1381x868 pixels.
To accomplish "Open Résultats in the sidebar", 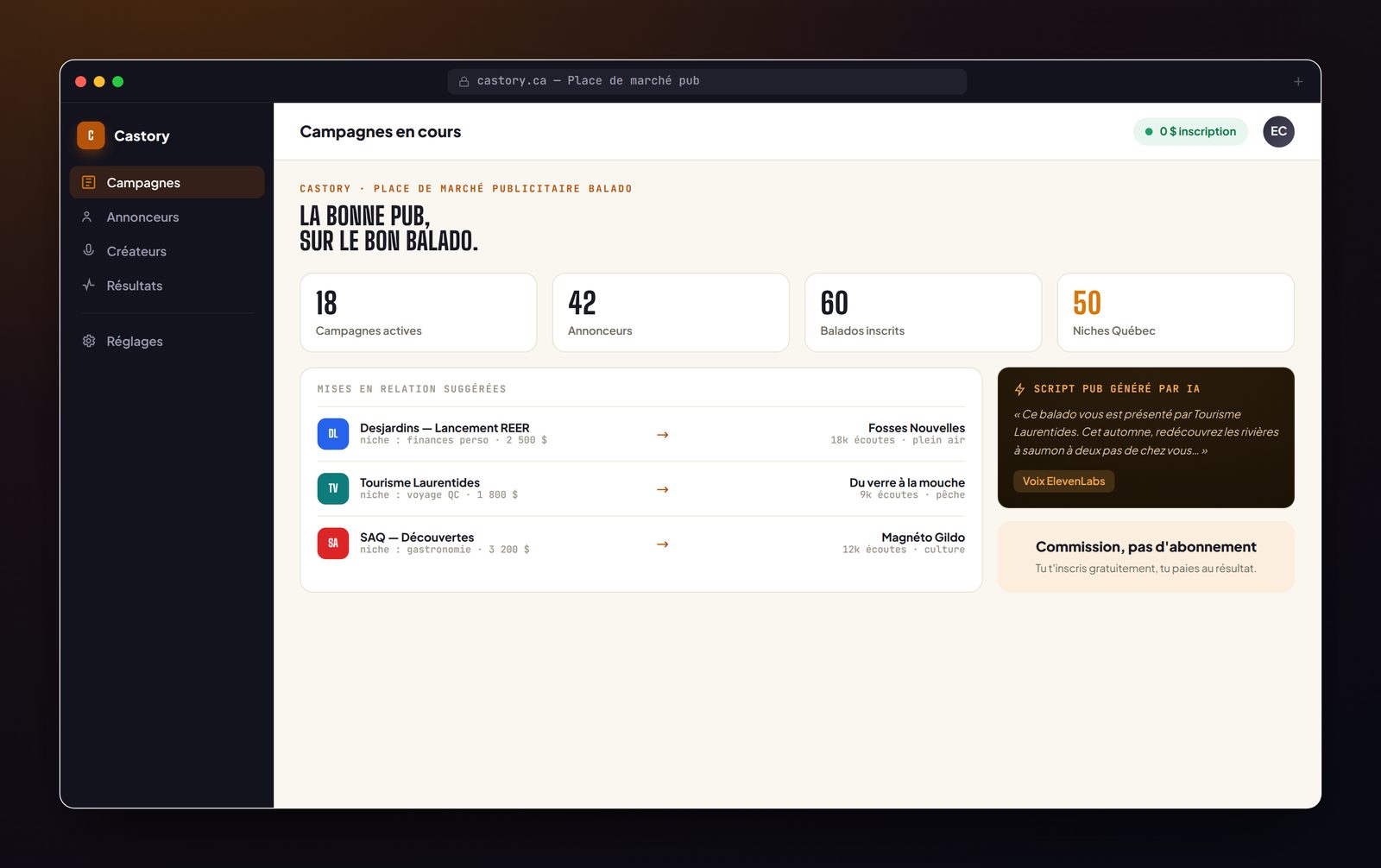I will click(x=167, y=286).
